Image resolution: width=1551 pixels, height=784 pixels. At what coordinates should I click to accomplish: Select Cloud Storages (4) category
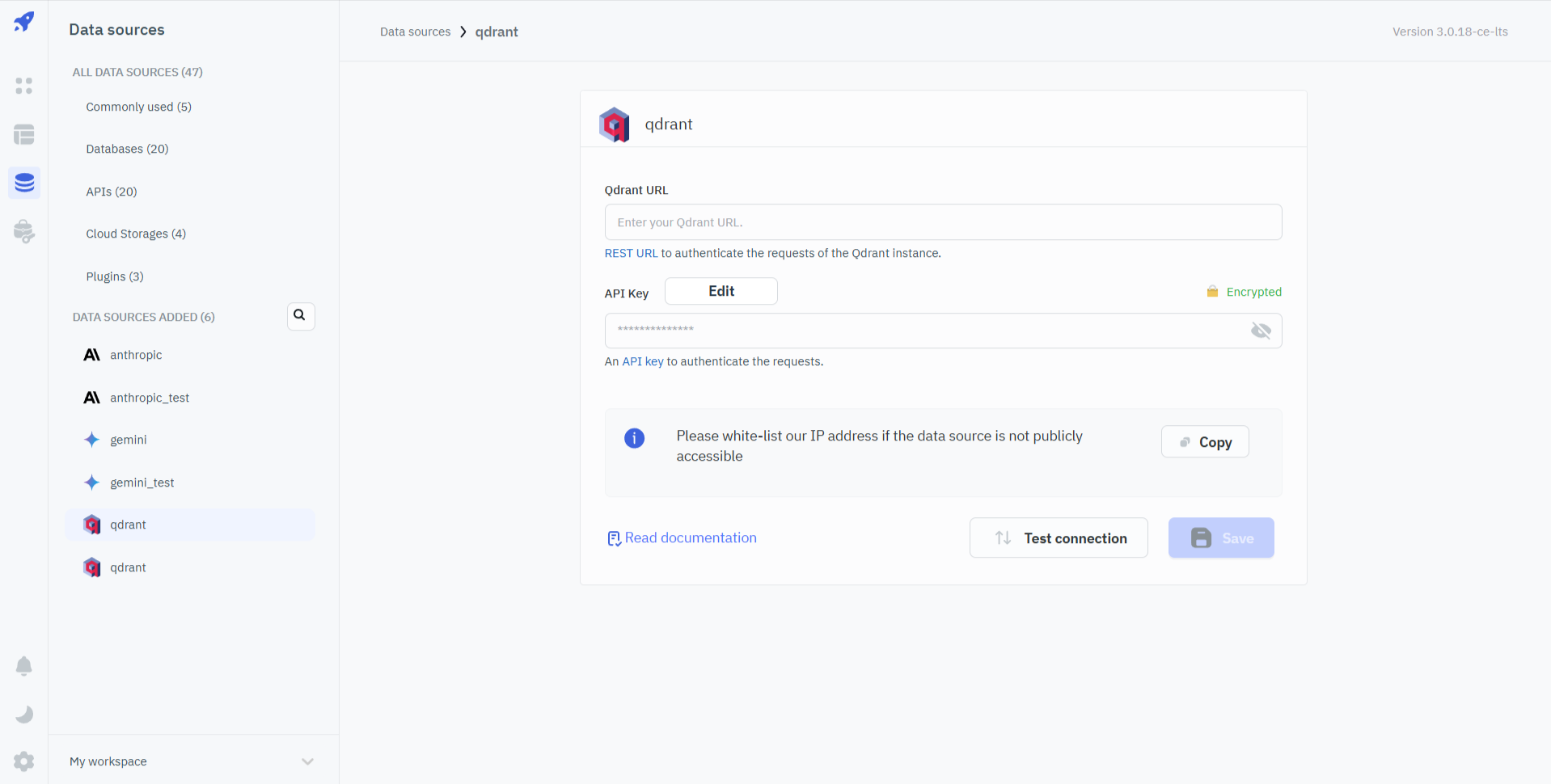click(136, 234)
